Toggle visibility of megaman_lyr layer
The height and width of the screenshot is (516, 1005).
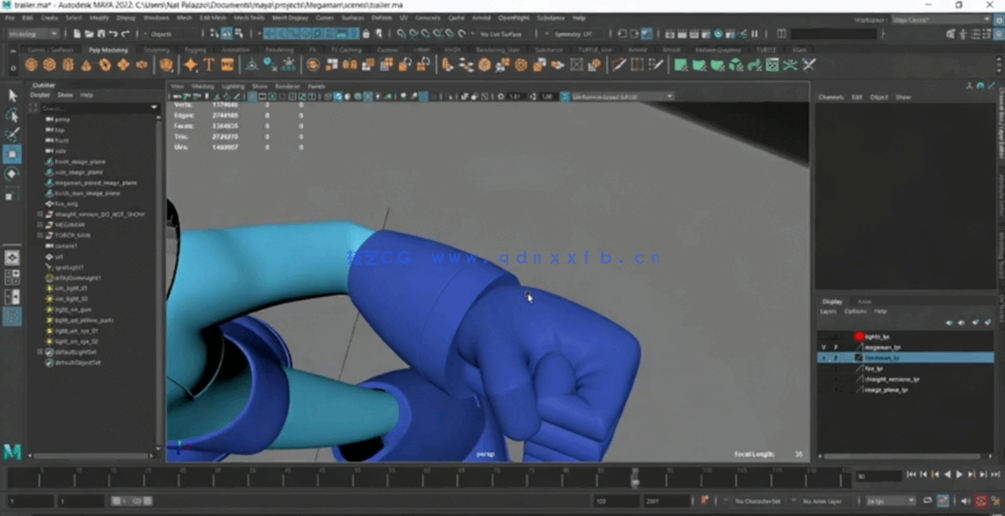(824, 347)
